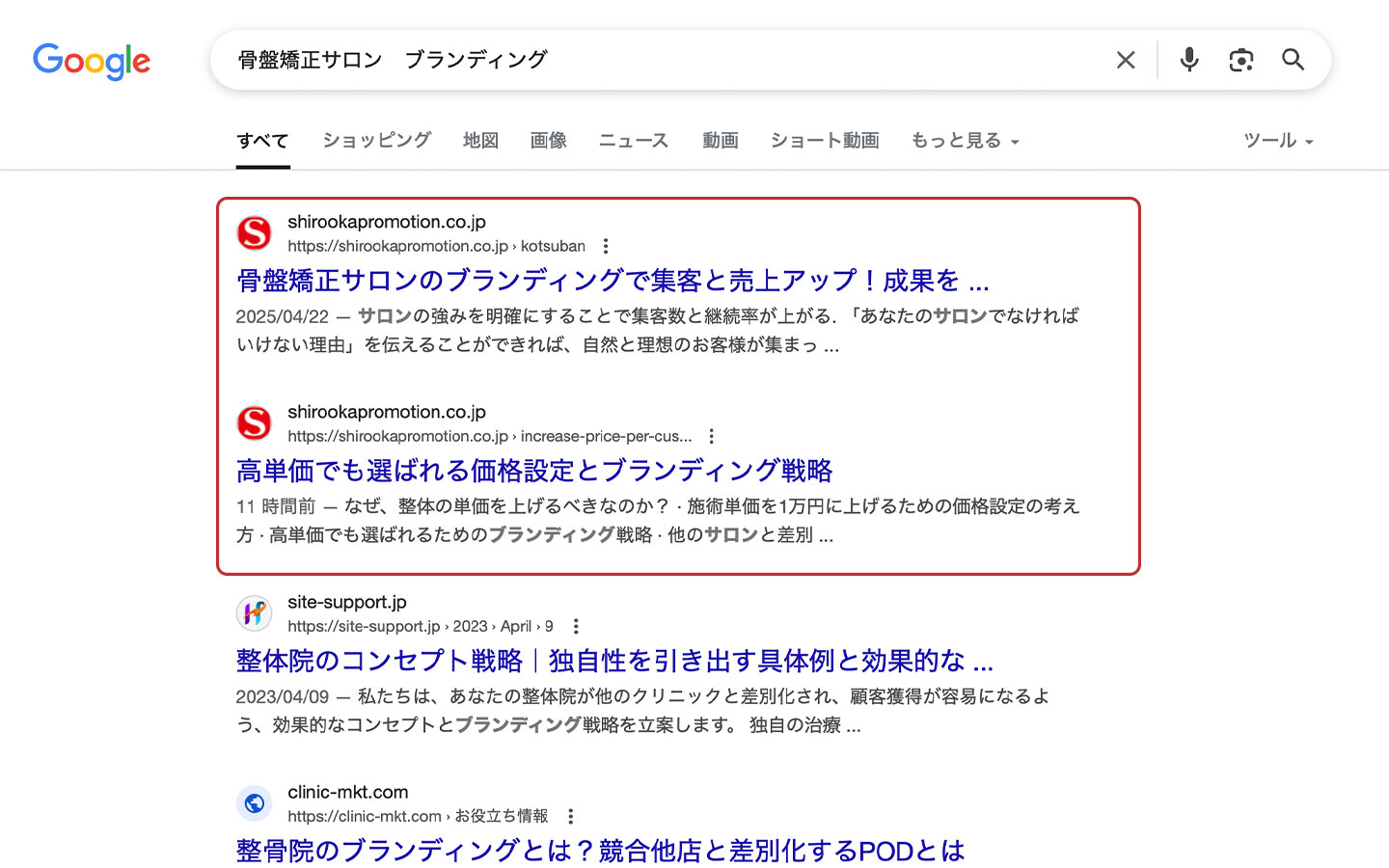This screenshot has height=868, width=1389.
Task: Start voice search with microphone icon
Action: 1189,60
